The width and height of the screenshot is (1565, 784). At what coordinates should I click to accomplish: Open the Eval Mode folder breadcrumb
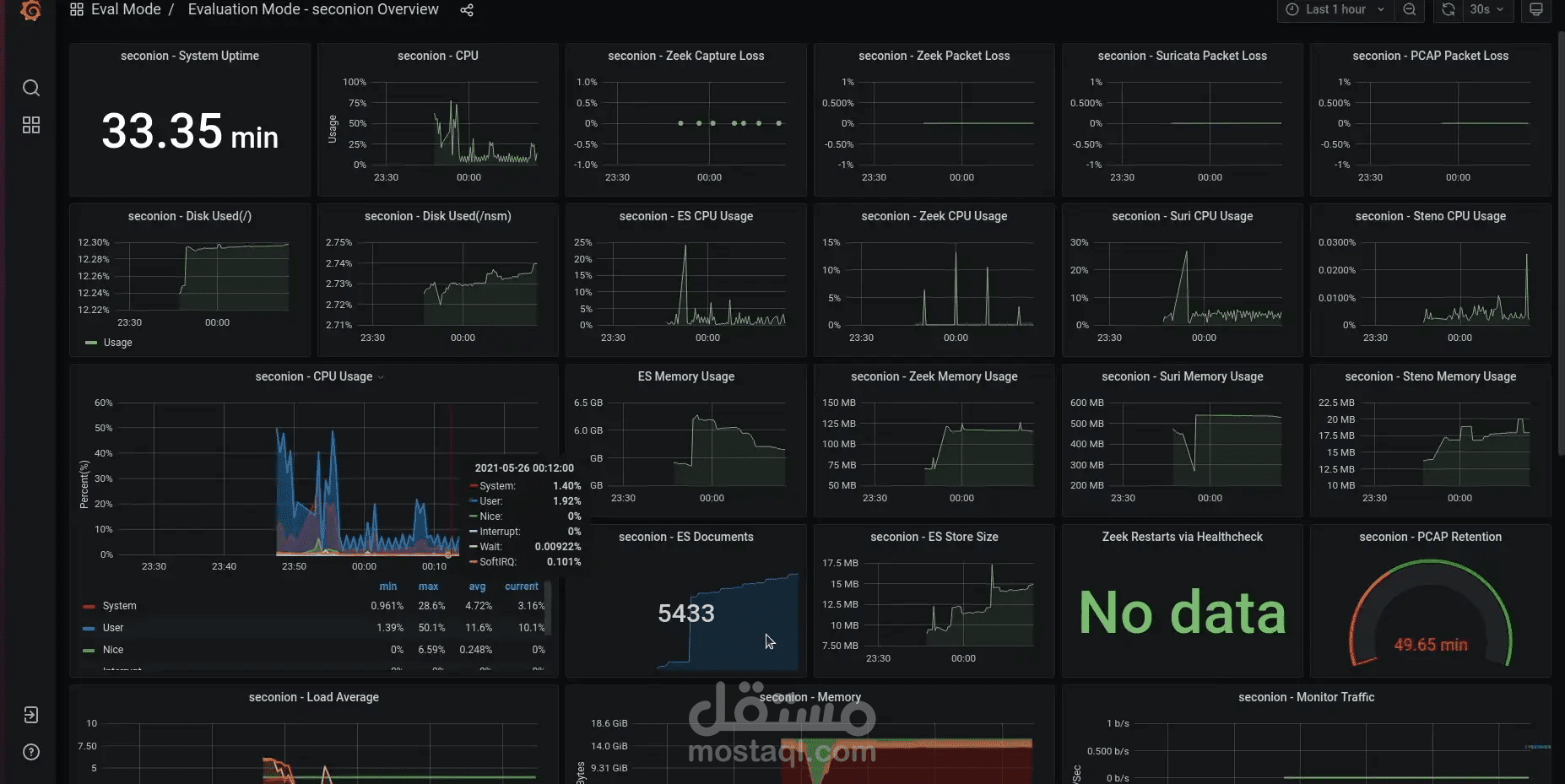pos(126,9)
